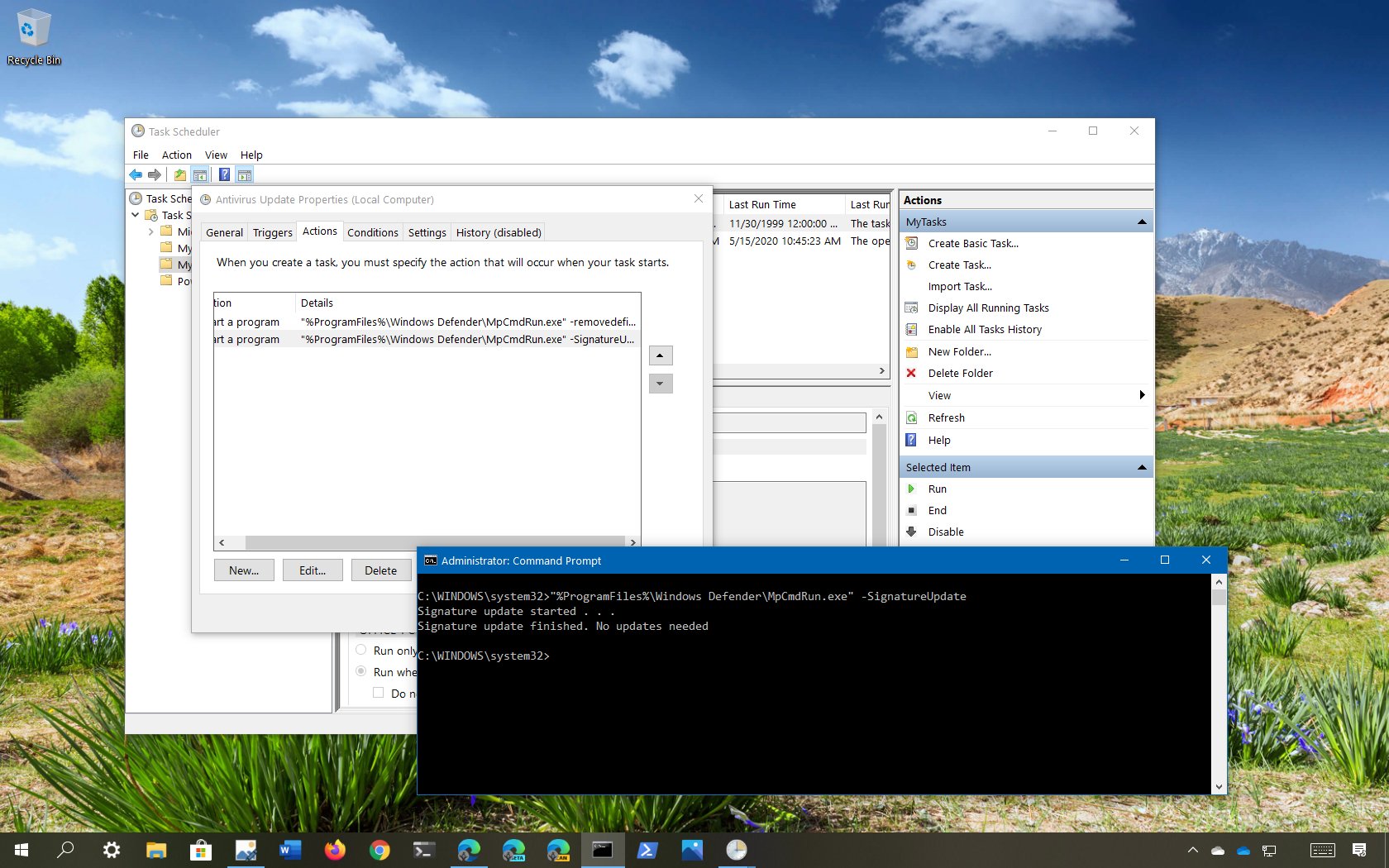Viewport: 1389px width, 868px height.
Task: Expand the Microsoft folder in the tree
Action: [151, 232]
